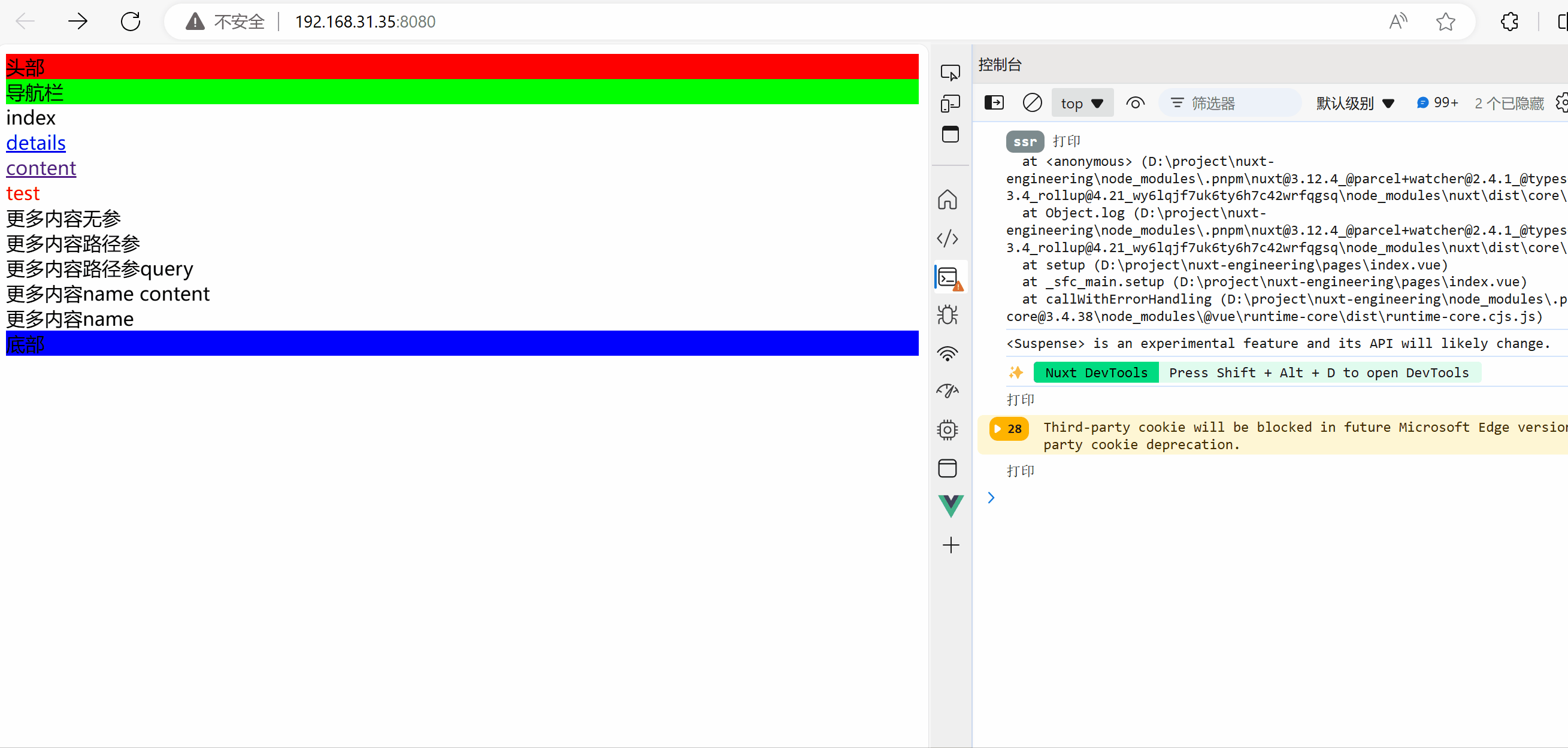Toggle the dock side panel icon
Image resolution: width=1568 pixels, height=748 pixels.
tap(949, 135)
